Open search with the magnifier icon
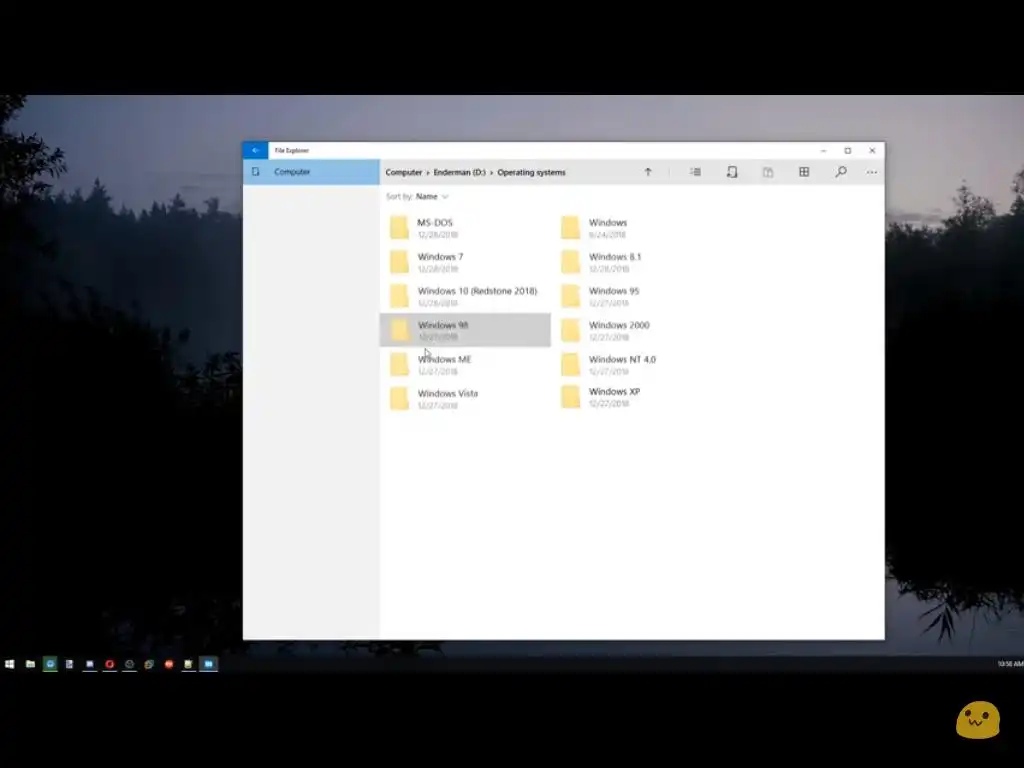The image size is (1024, 768). (840, 172)
